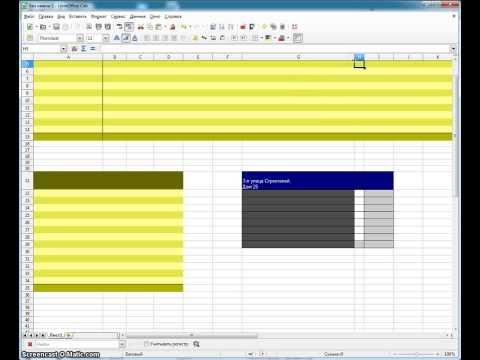The image size is (480, 360).
Task: Close the find toolbar
Action: point(30,344)
